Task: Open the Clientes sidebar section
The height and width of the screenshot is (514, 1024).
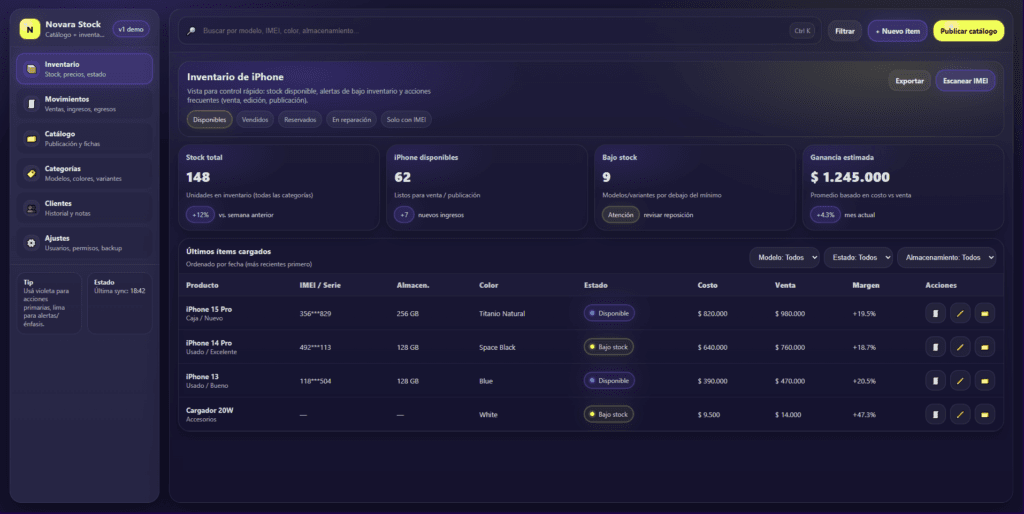Action: click(x=85, y=208)
